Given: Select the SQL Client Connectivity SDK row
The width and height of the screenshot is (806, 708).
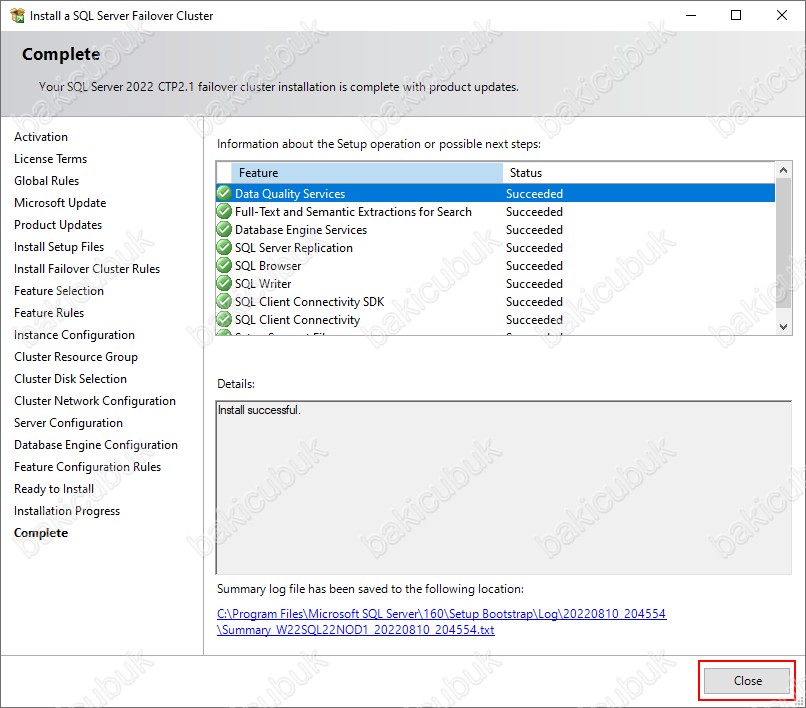Looking at the screenshot, I should [x=496, y=301].
